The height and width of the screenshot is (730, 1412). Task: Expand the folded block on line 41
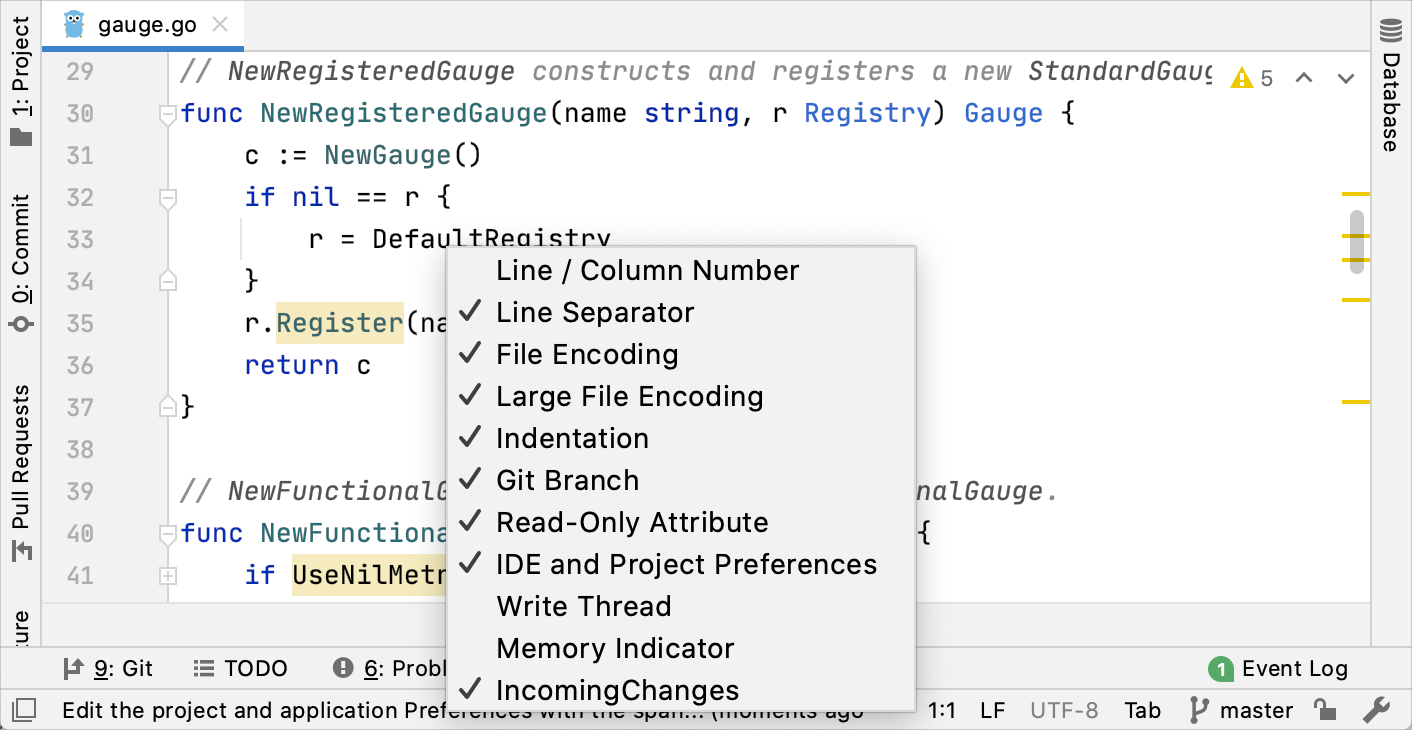coord(168,576)
